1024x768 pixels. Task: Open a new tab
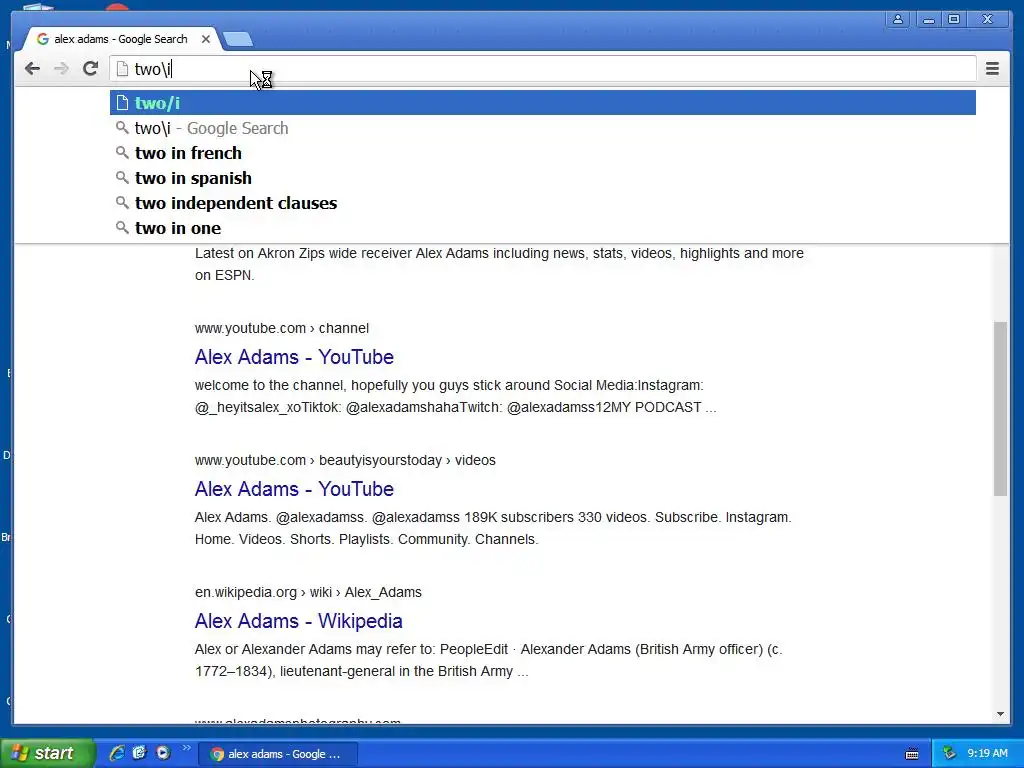click(x=238, y=39)
